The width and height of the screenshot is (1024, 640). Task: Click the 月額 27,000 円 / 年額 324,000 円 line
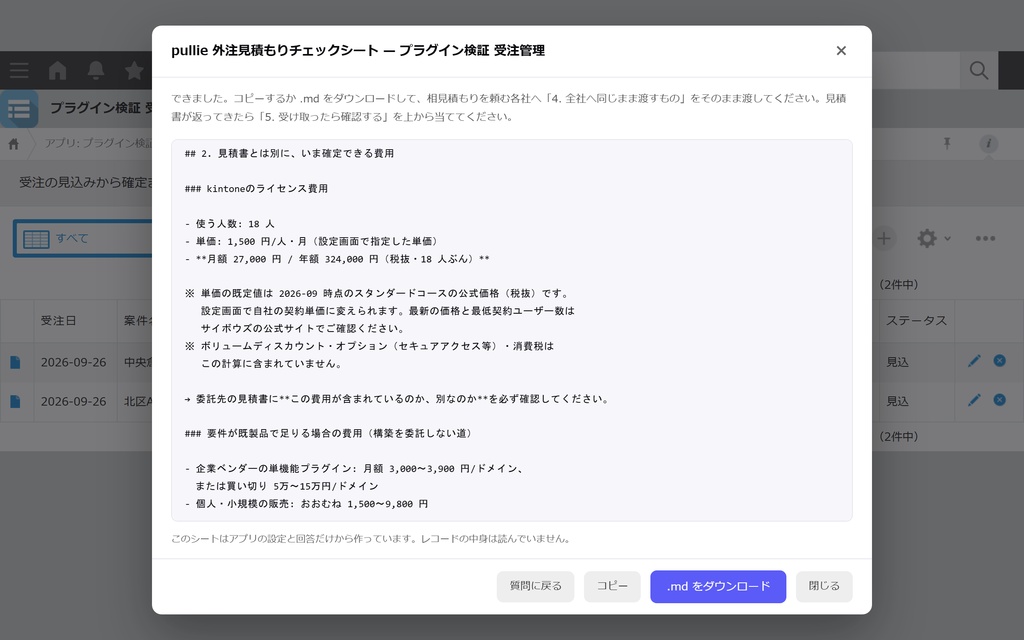(x=337, y=259)
